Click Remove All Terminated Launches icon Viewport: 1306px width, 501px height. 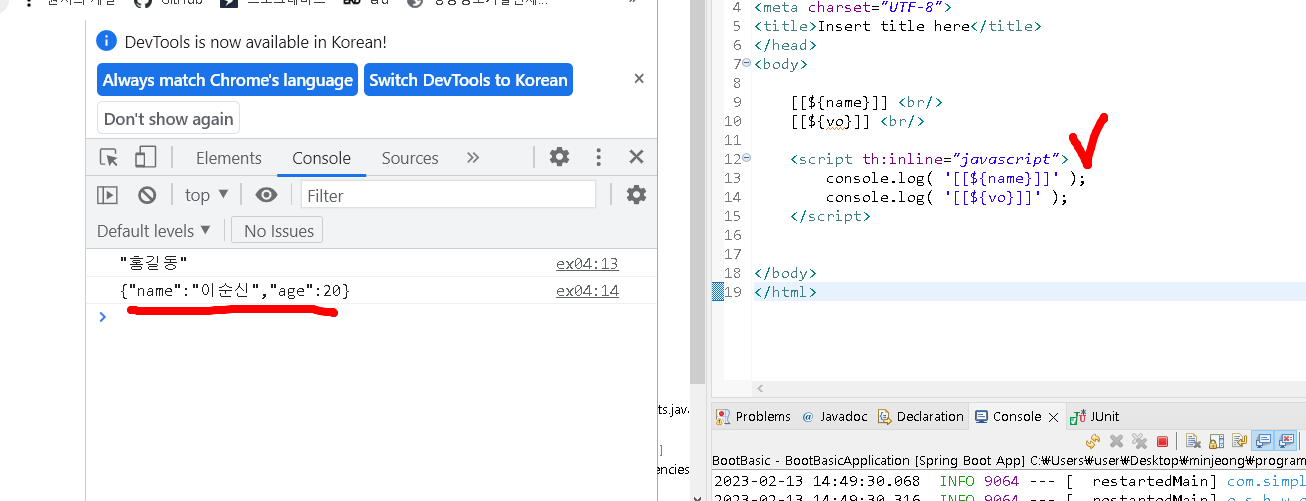tap(1140, 441)
